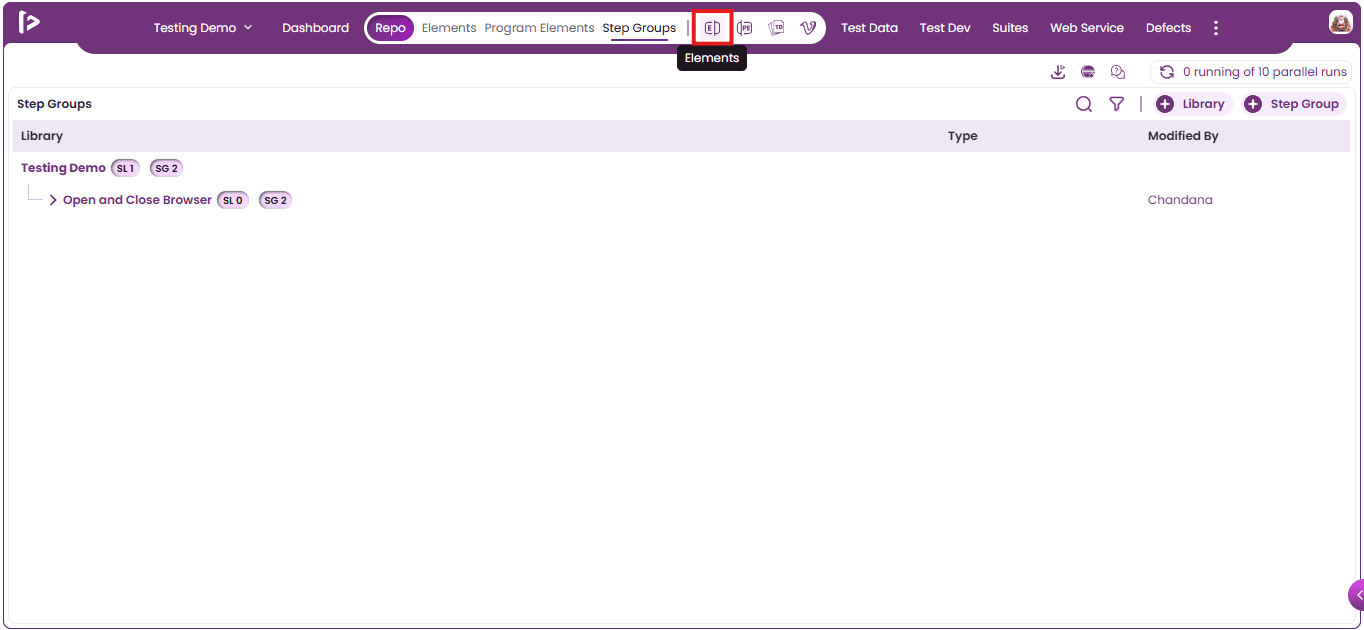The height and width of the screenshot is (630, 1364).
Task: Click the TD cards icon in Repo bar
Action: (x=776, y=28)
